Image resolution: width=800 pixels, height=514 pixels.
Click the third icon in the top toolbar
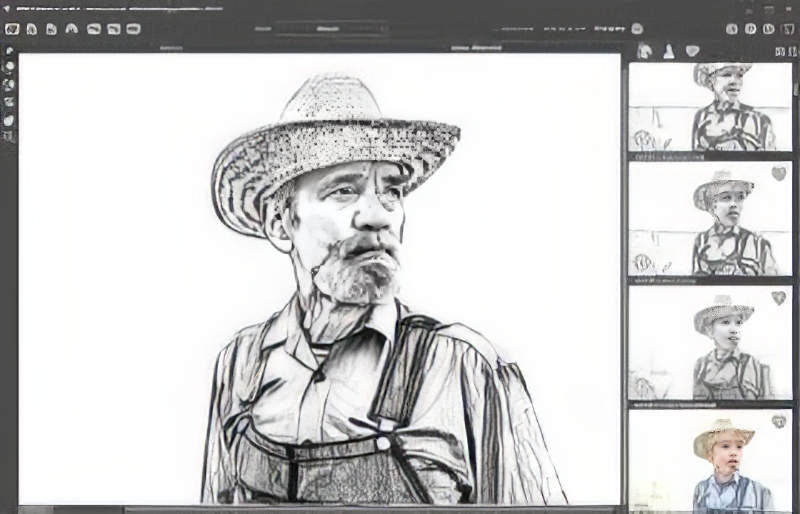tap(51, 29)
